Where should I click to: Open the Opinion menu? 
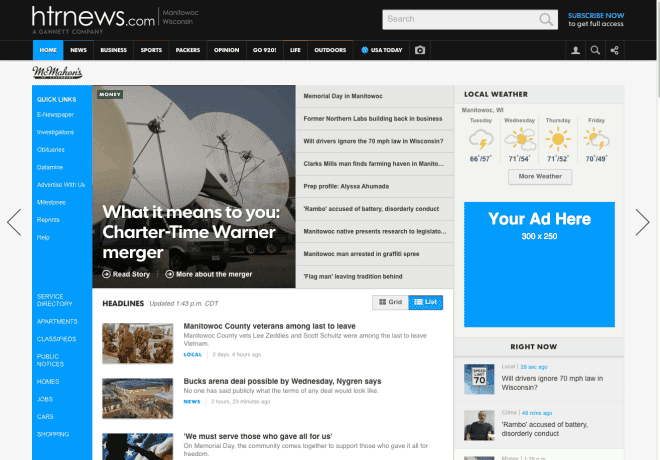tap(226, 50)
